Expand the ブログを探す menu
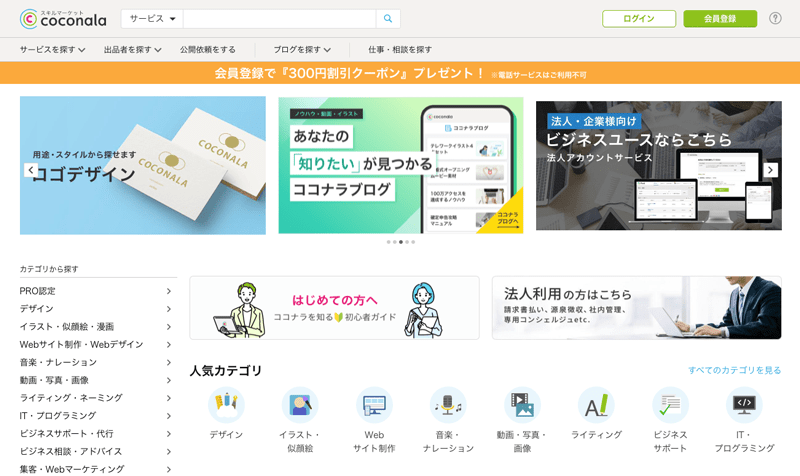Image resolution: width=800 pixels, height=476 pixels. pos(302,49)
